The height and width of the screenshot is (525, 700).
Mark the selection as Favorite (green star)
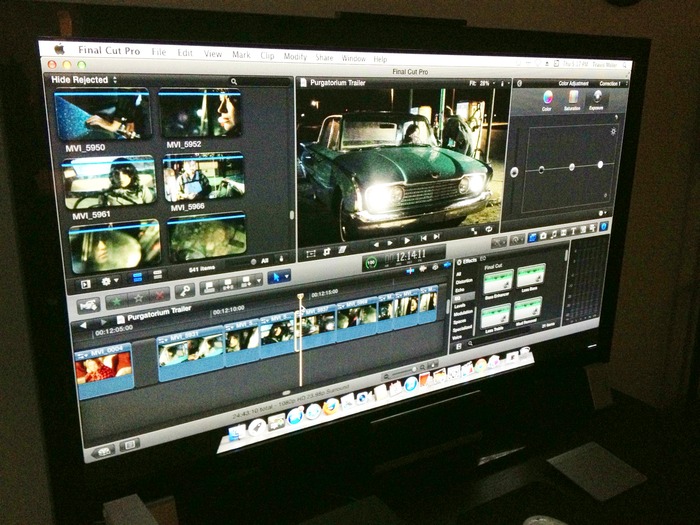click(x=116, y=301)
